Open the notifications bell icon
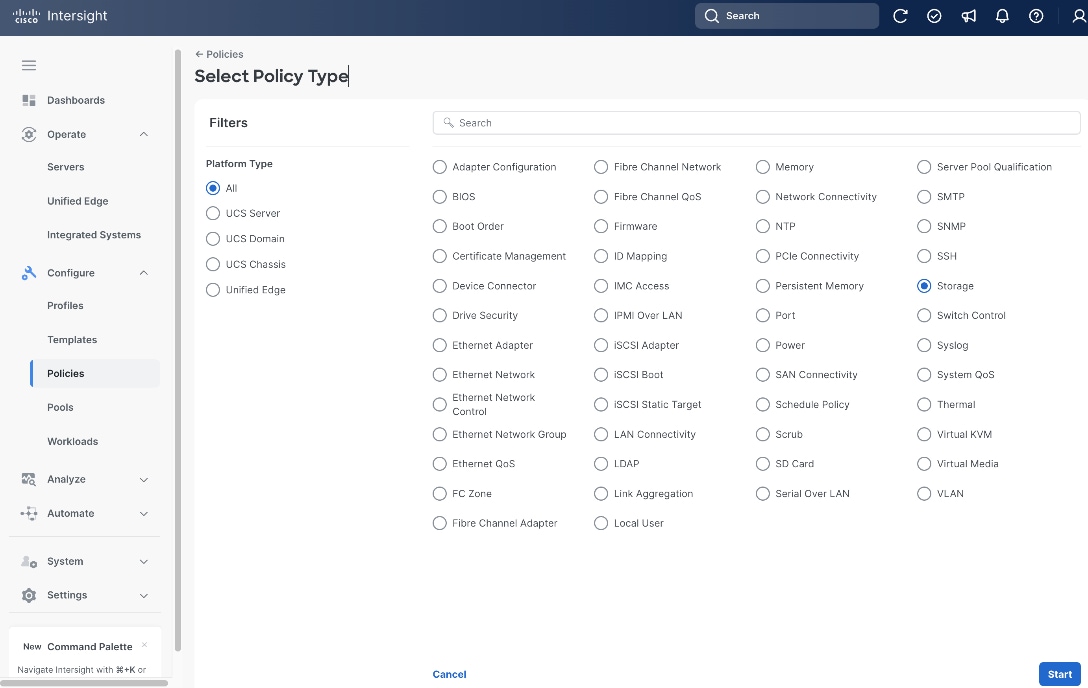 [1002, 16]
